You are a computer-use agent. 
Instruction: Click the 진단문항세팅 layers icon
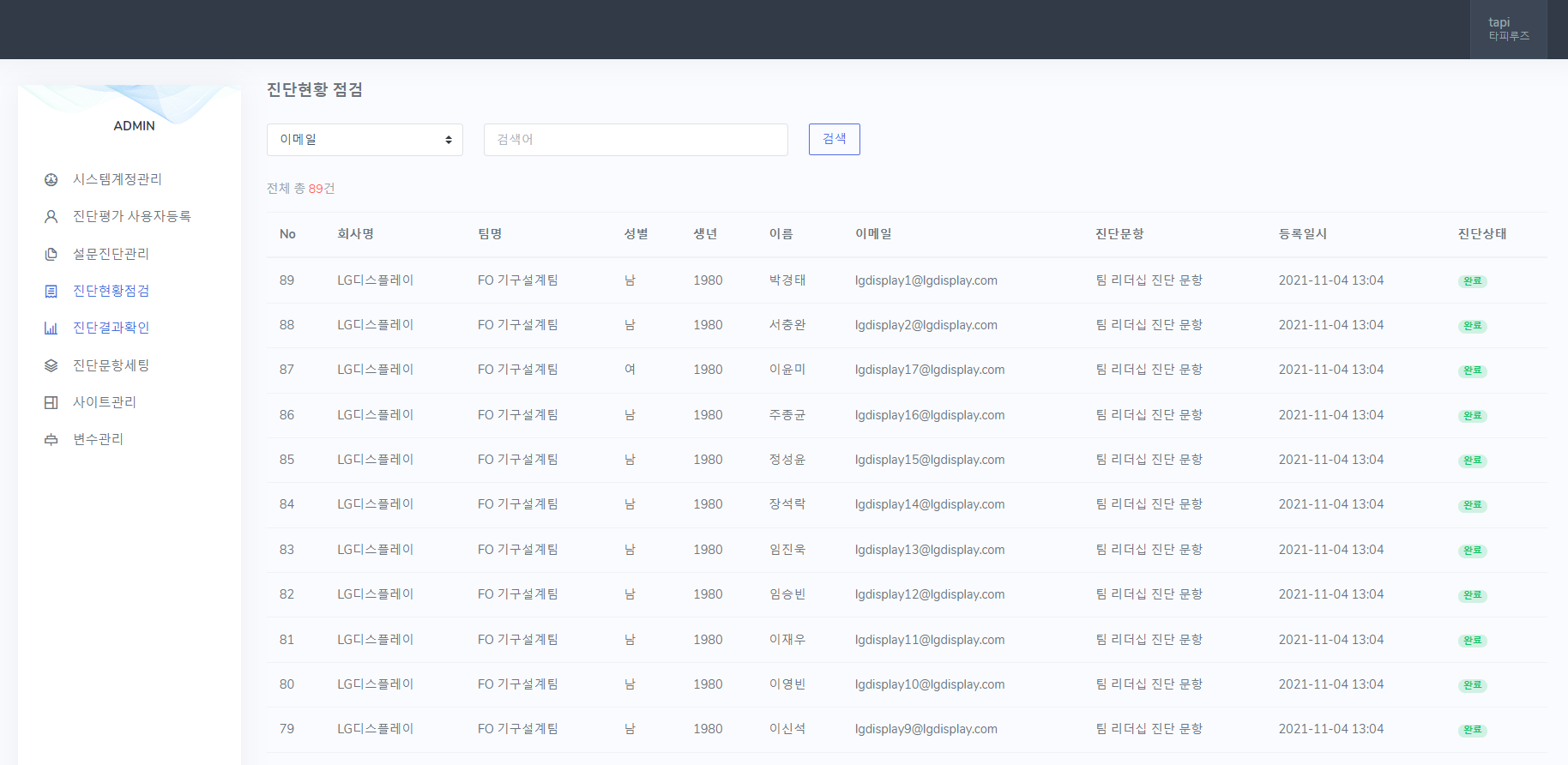tap(51, 365)
